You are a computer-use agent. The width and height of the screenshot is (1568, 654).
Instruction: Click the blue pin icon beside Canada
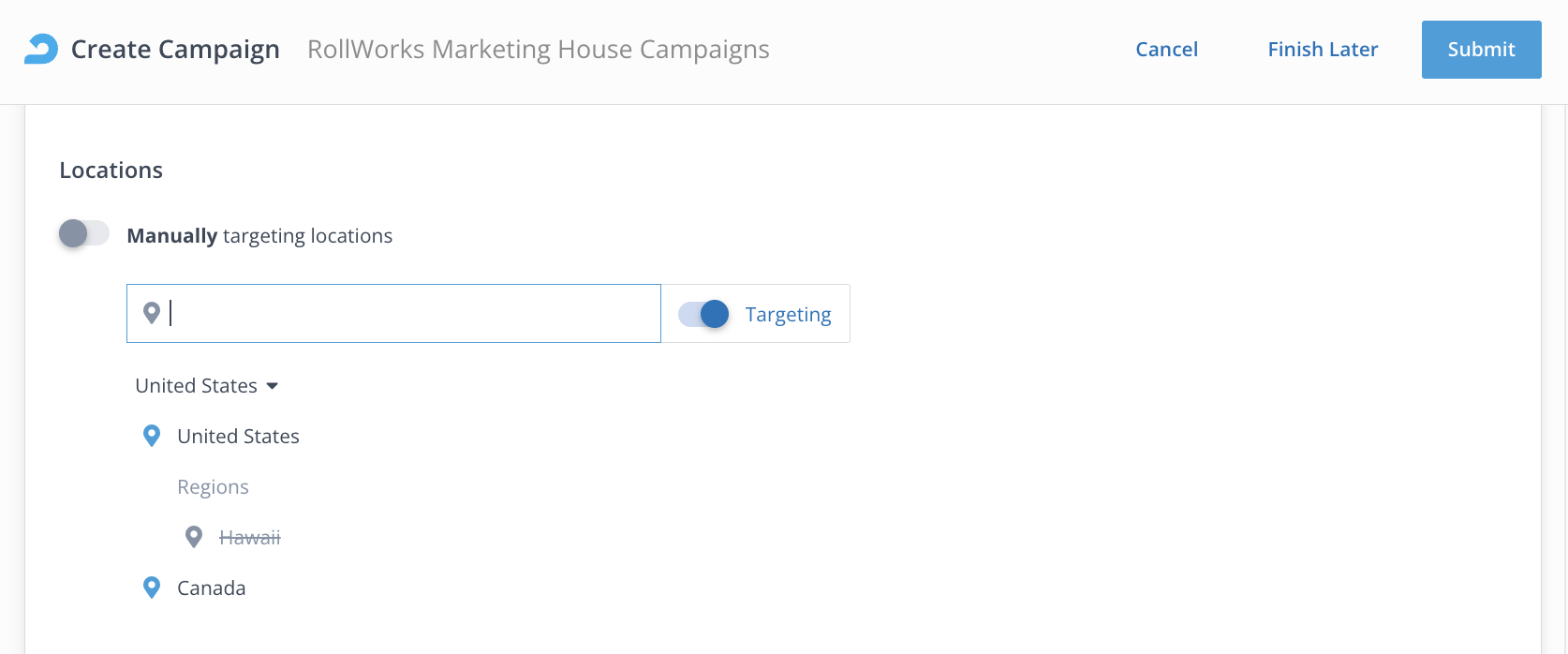(x=152, y=587)
